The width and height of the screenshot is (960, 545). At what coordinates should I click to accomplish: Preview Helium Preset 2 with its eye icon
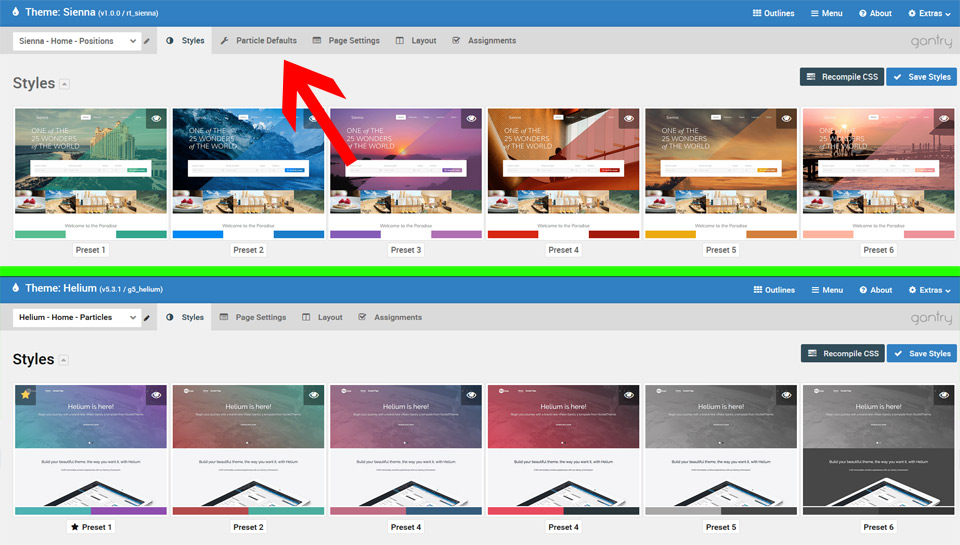click(x=313, y=395)
